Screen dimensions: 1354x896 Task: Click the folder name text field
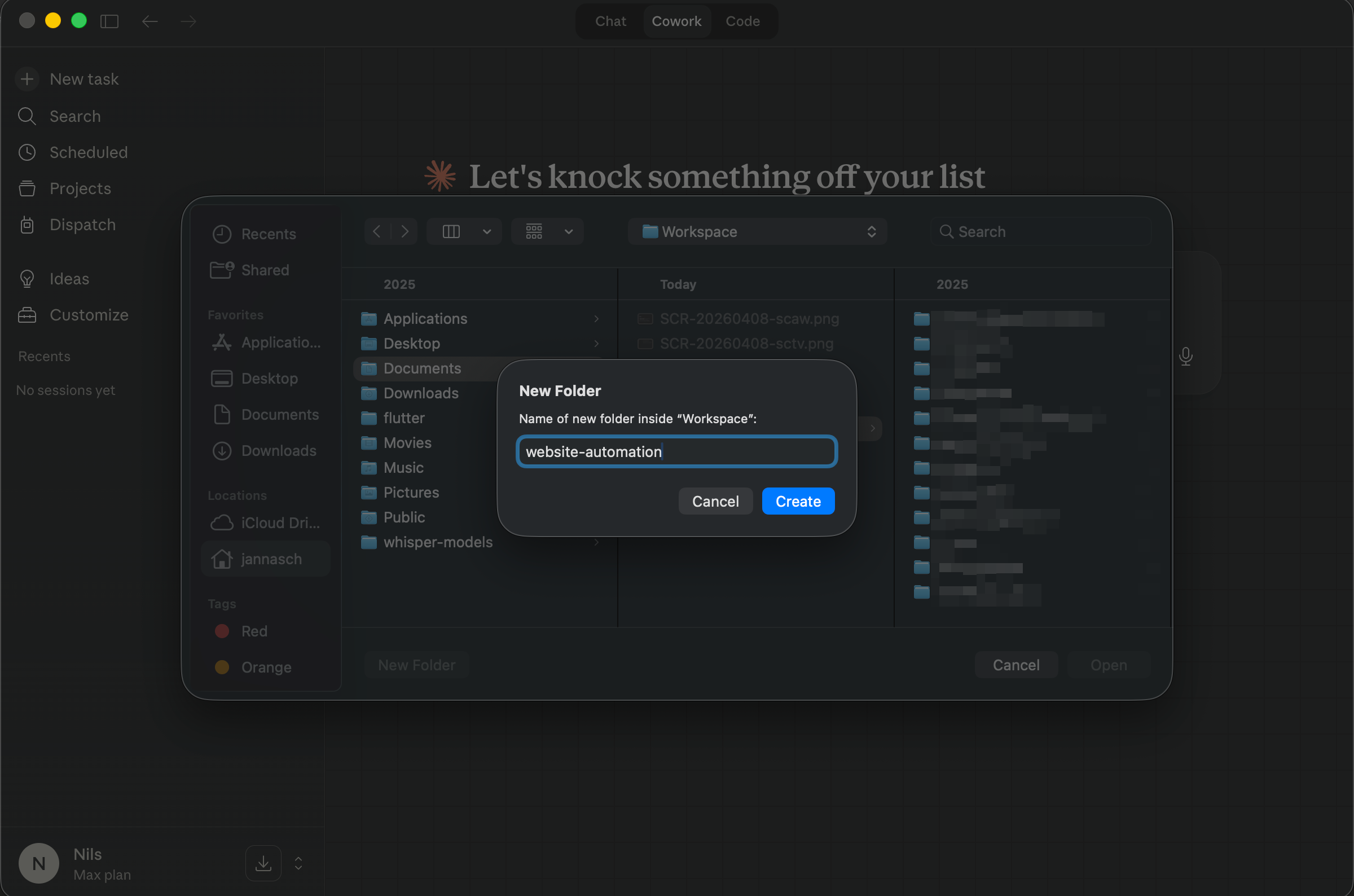[x=676, y=451]
